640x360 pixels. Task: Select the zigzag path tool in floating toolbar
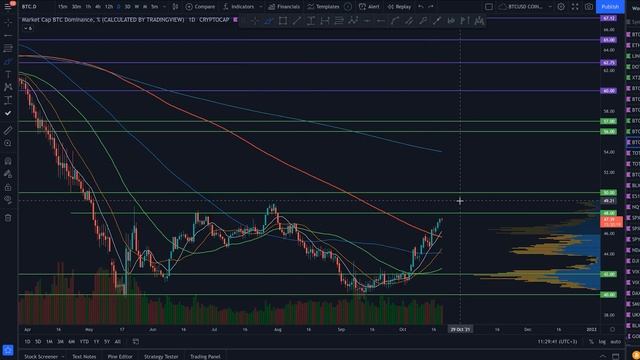(x=353, y=21)
